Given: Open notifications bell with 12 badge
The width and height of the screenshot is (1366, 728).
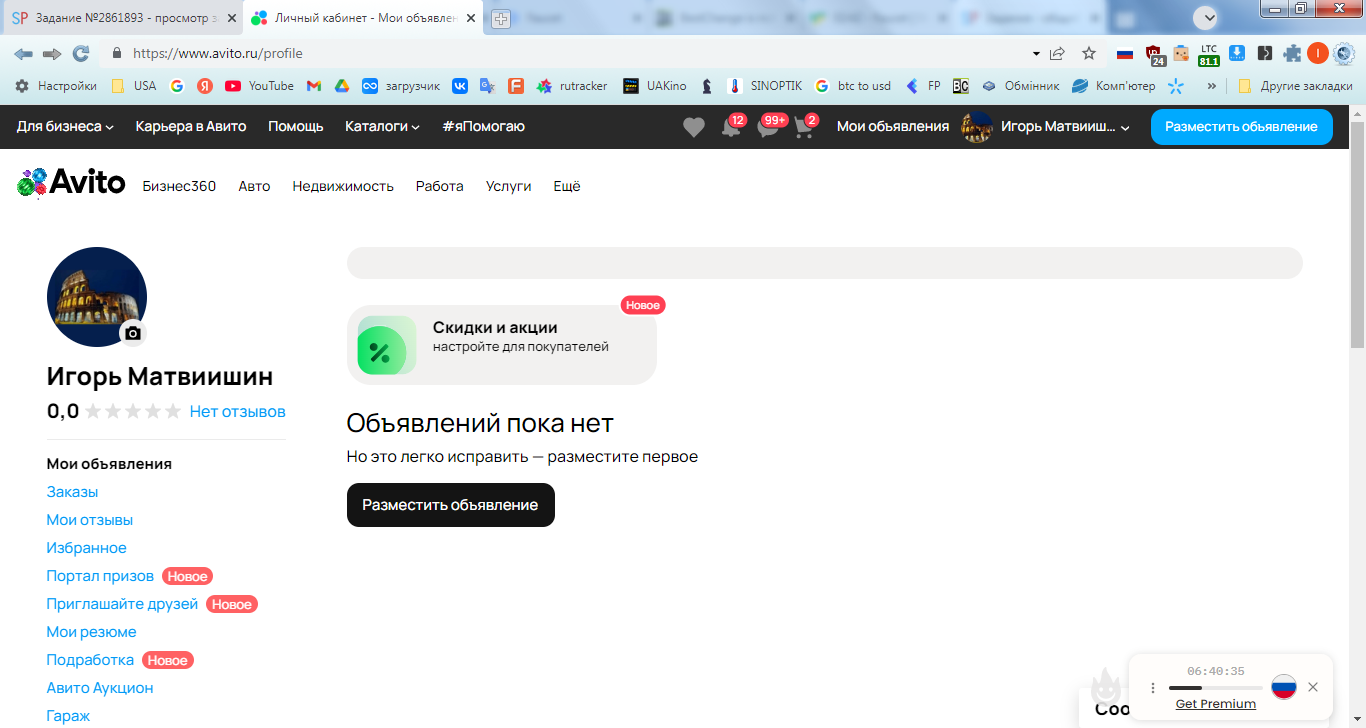Looking at the screenshot, I should (x=732, y=127).
